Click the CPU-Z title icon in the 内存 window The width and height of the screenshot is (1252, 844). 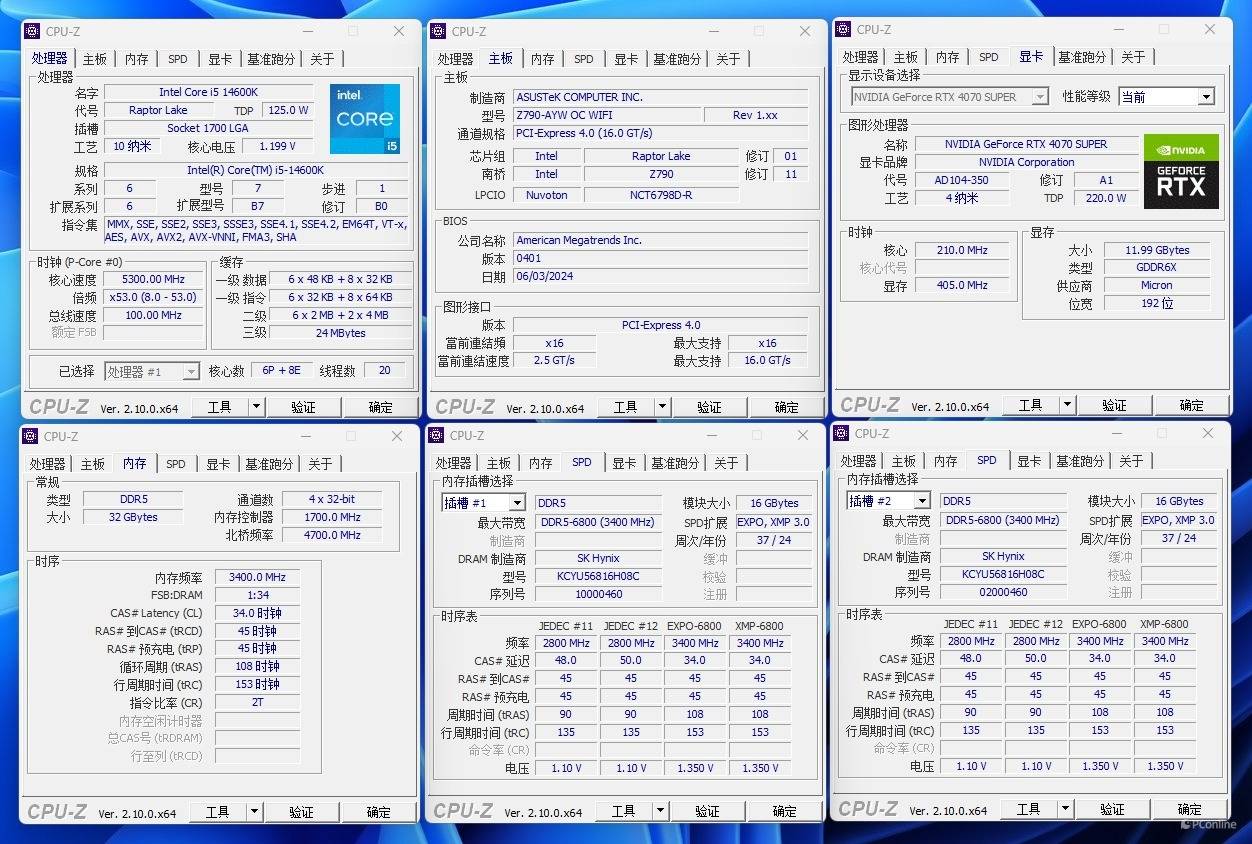[31, 436]
